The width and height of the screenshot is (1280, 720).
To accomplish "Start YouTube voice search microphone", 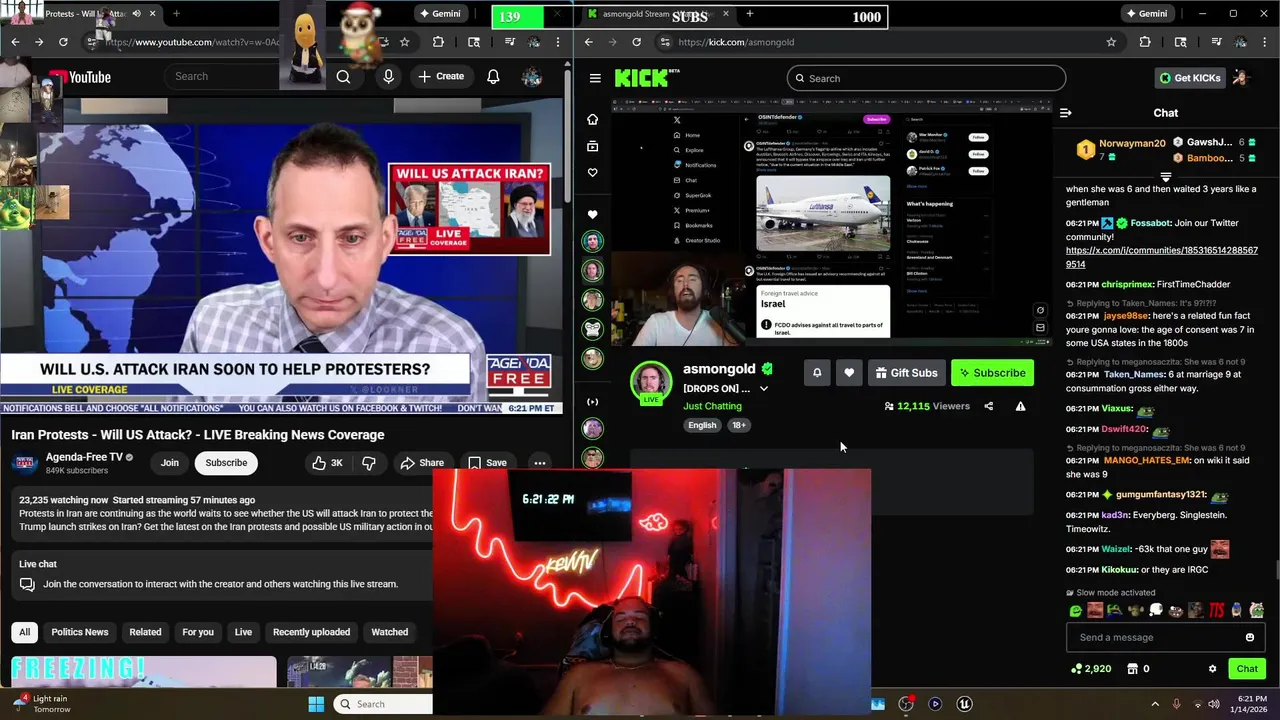I will 388,77.
